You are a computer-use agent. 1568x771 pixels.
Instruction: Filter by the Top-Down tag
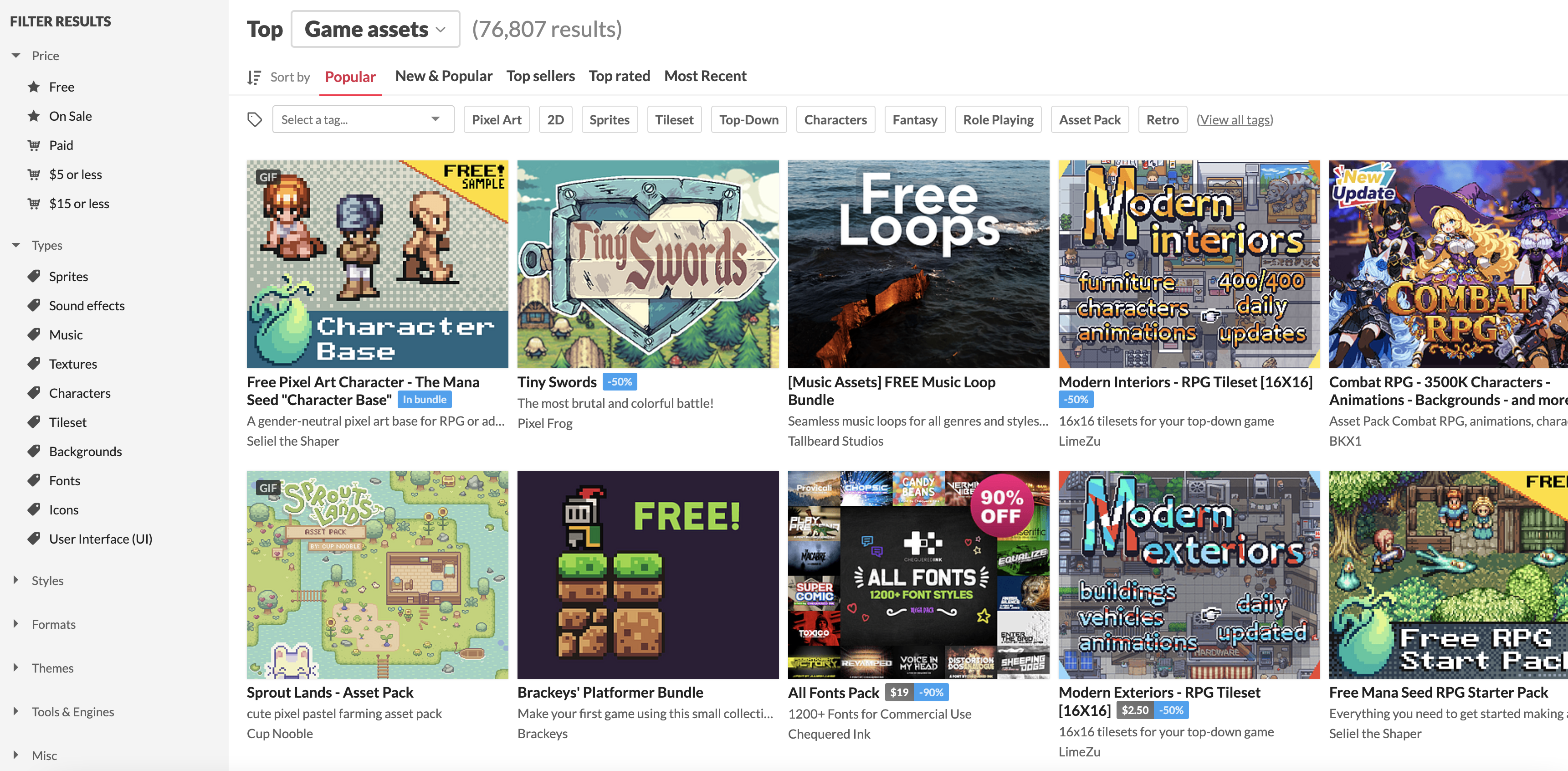(x=749, y=119)
